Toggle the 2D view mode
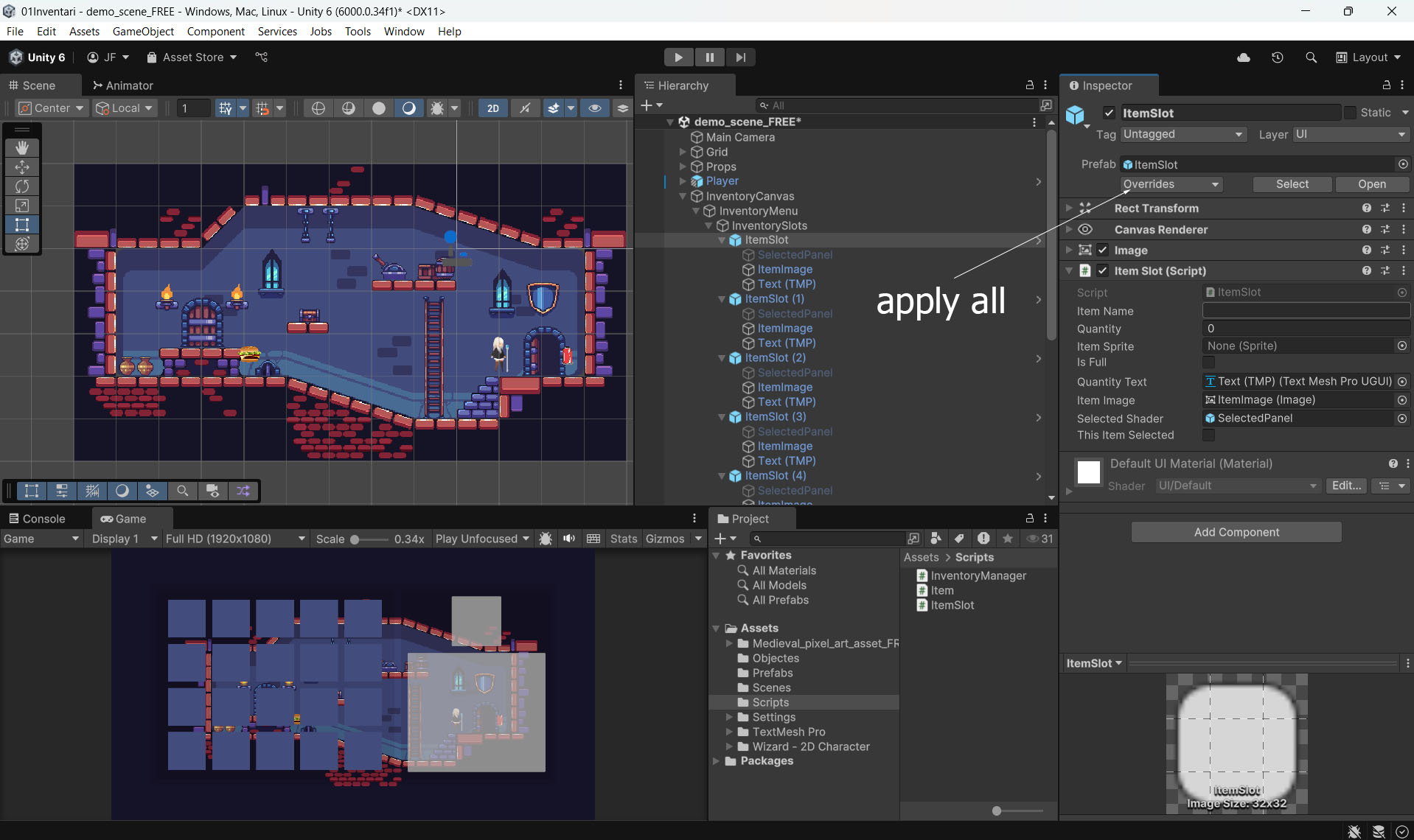 tap(493, 108)
